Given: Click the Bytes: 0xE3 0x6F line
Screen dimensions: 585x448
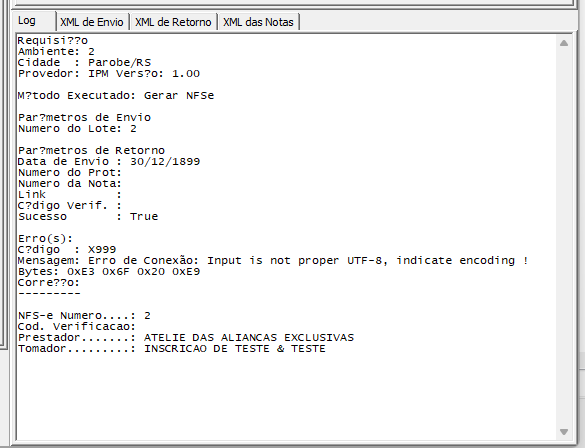Looking at the screenshot, I should (x=109, y=272).
